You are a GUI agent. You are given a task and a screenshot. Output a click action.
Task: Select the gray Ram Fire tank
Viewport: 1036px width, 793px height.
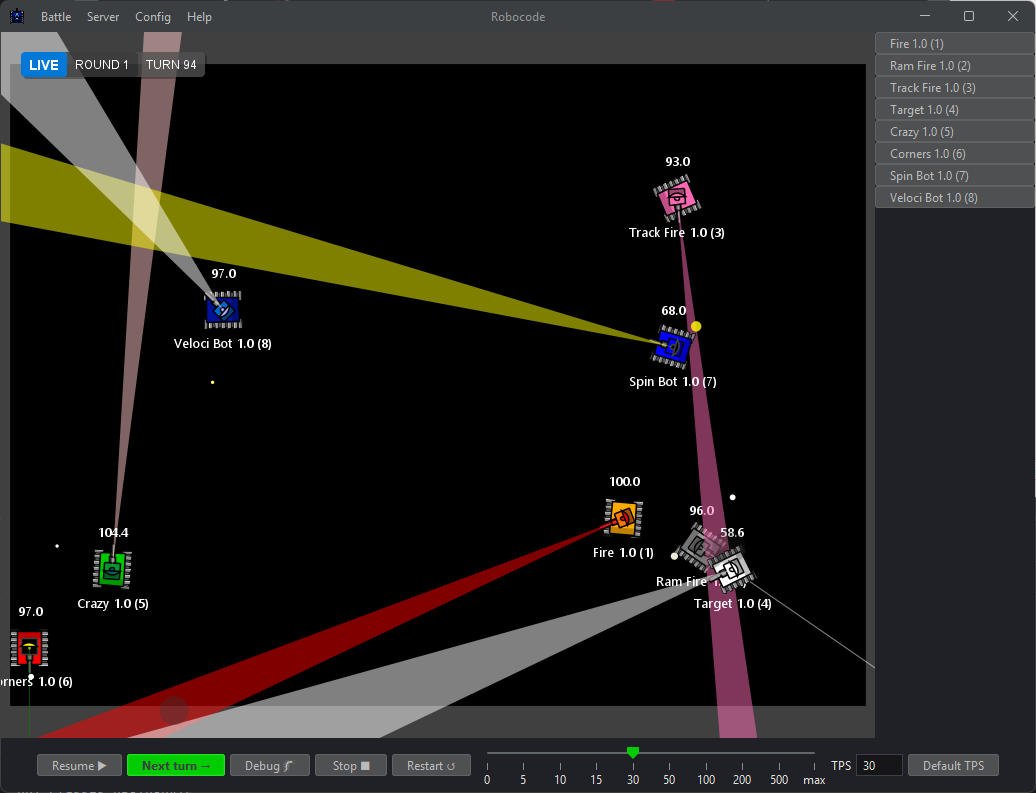click(698, 546)
